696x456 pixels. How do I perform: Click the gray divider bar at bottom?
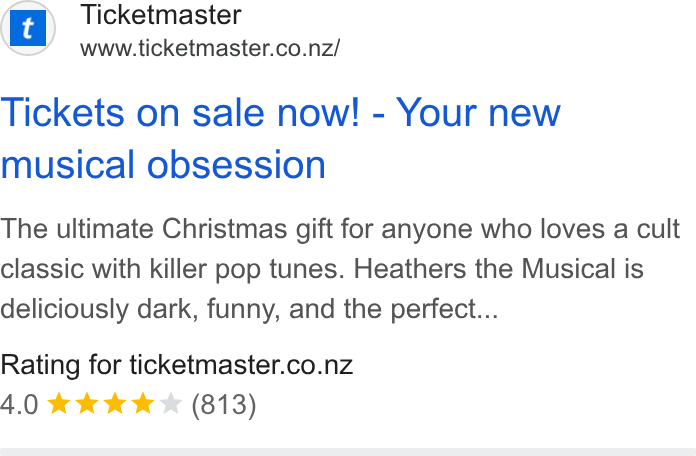pos(348,452)
